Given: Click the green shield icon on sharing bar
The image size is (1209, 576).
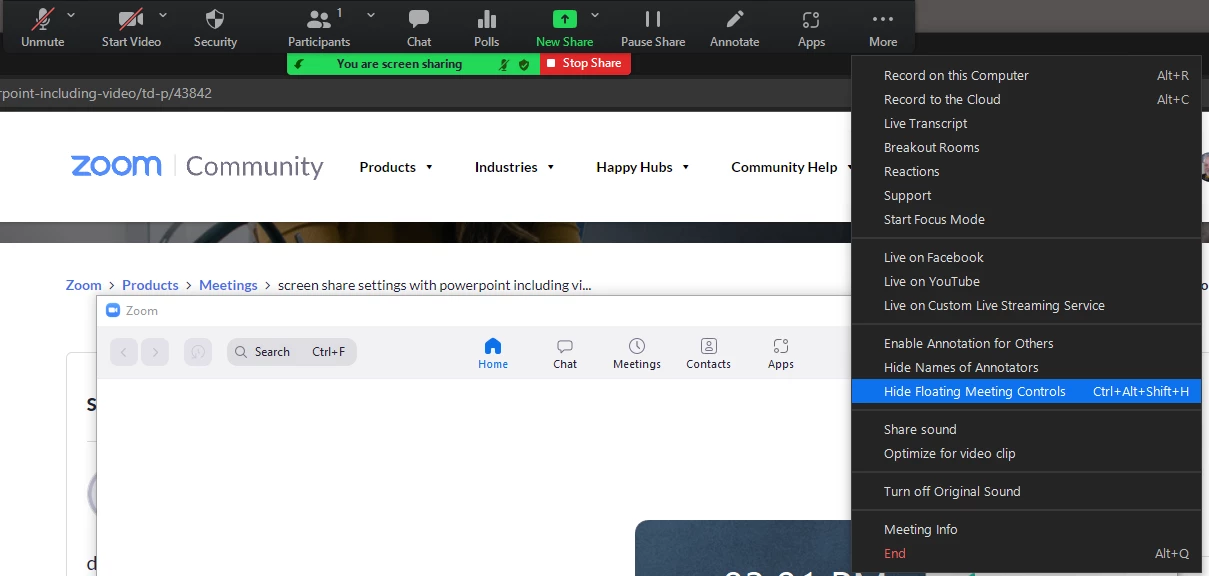Looking at the screenshot, I should [524, 64].
